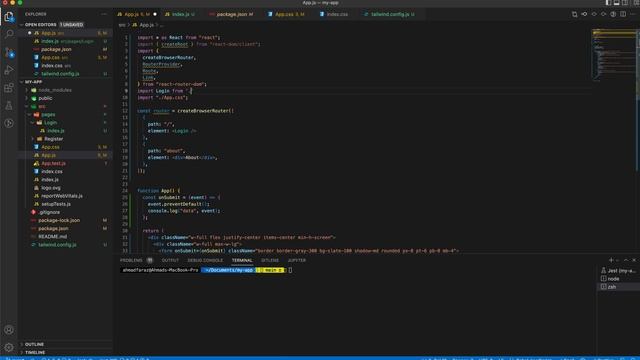Open the GitLens panel tab
Image resolution: width=640 pixels, height=360 pixels.
(270, 260)
